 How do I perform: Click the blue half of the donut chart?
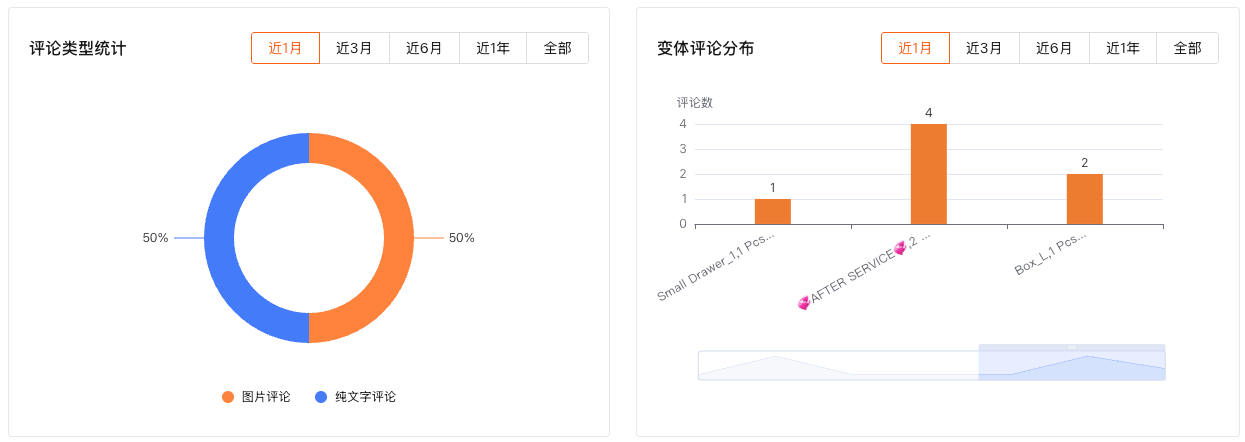220,238
